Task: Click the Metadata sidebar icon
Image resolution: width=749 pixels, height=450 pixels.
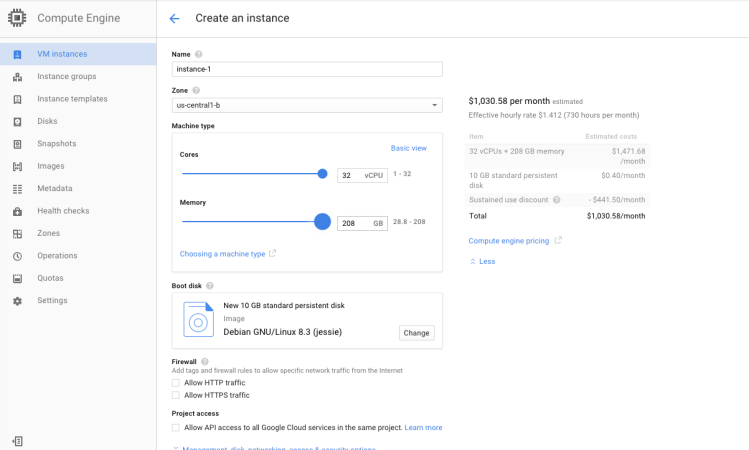Action: tap(17, 189)
